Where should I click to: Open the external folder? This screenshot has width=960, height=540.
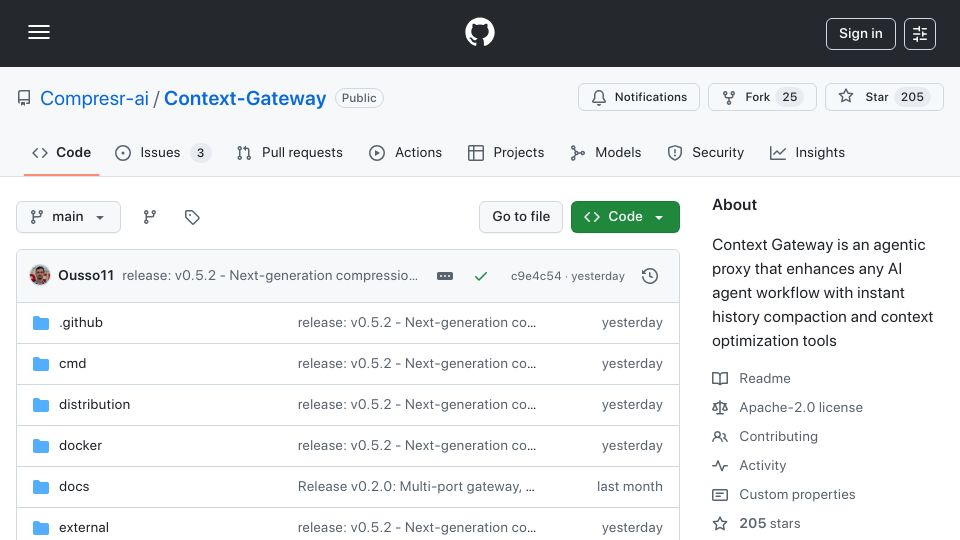click(84, 528)
